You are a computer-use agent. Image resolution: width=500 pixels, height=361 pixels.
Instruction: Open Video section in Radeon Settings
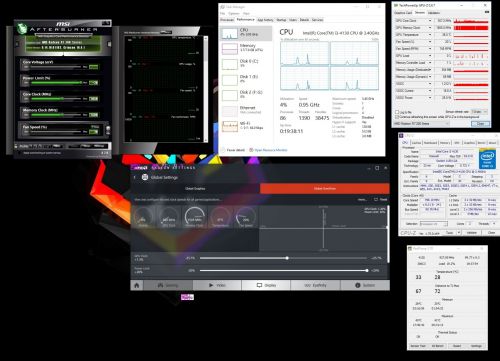click(x=217, y=285)
